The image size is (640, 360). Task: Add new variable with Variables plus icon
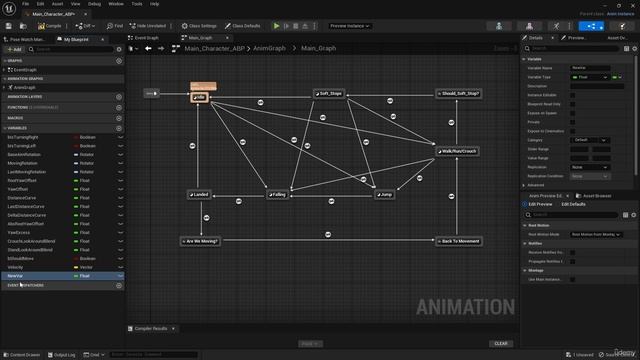119,128
